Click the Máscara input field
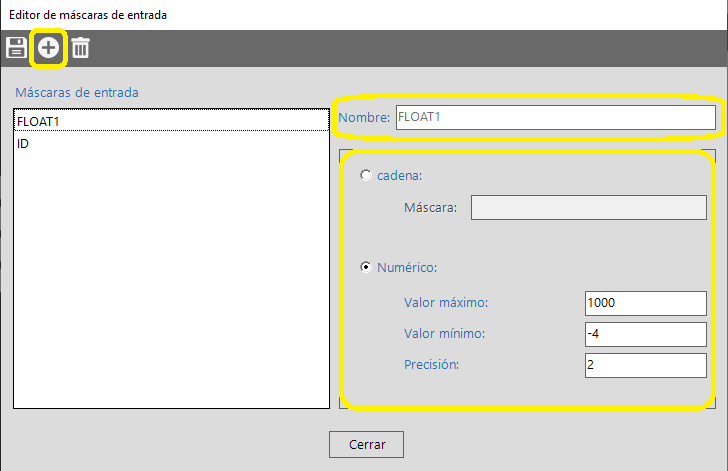The width and height of the screenshot is (728, 471). (589, 207)
